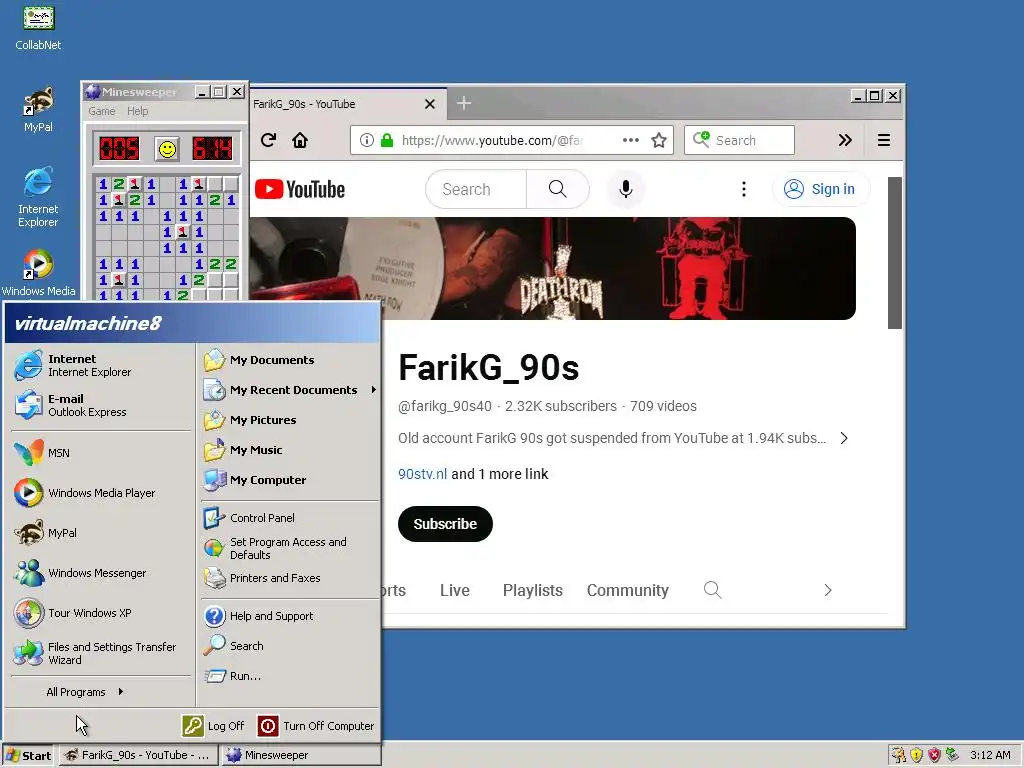
Task: Click the Minesweeper smiley face button
Action: click(167, 150)
